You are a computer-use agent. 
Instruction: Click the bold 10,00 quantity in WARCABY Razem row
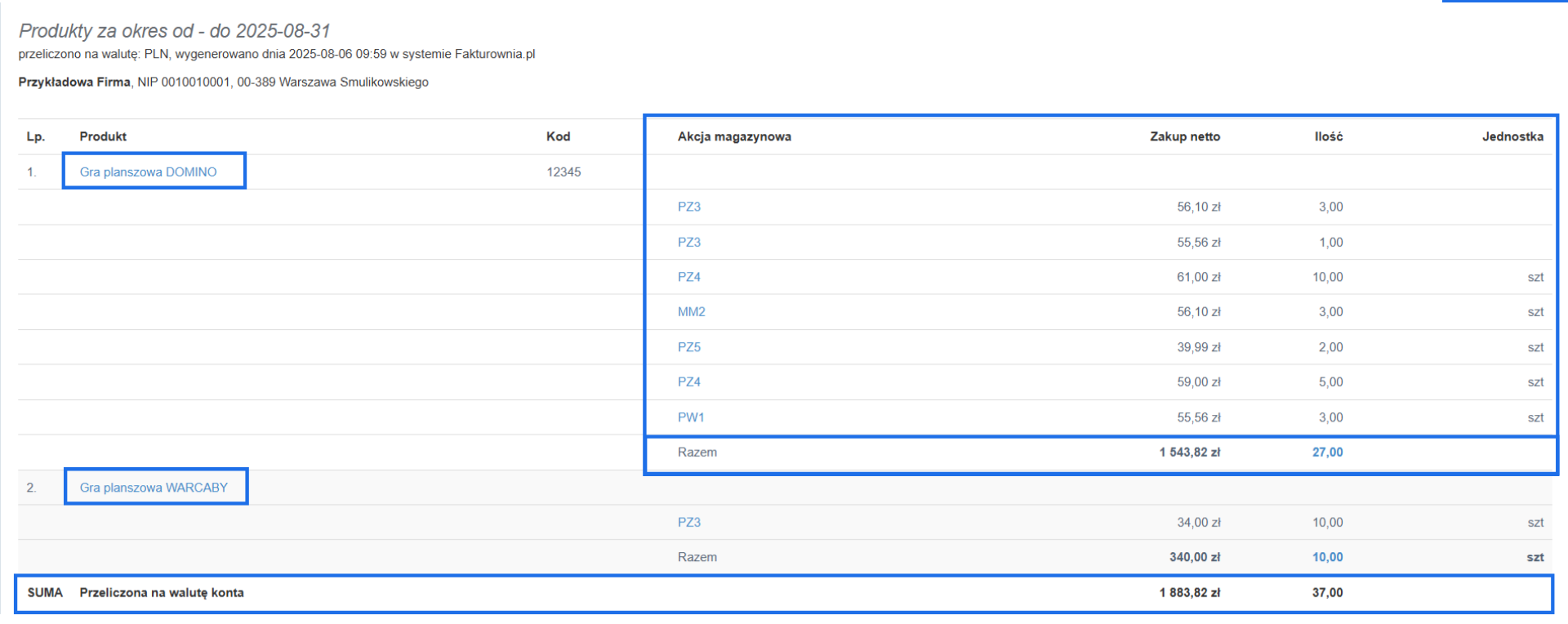pyautogui.click(x=1327, y=557)
